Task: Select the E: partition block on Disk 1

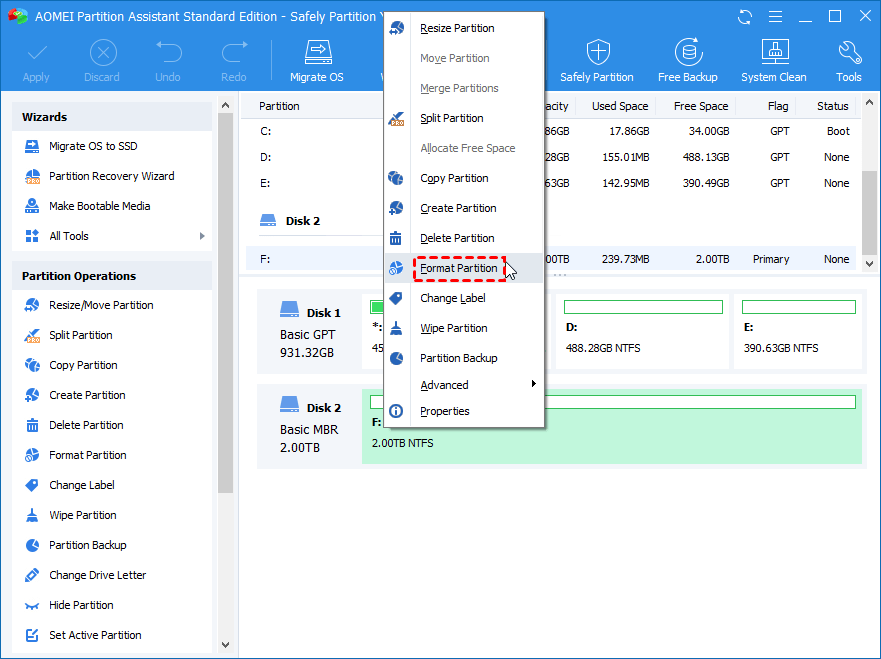Action: click(798, 331)
